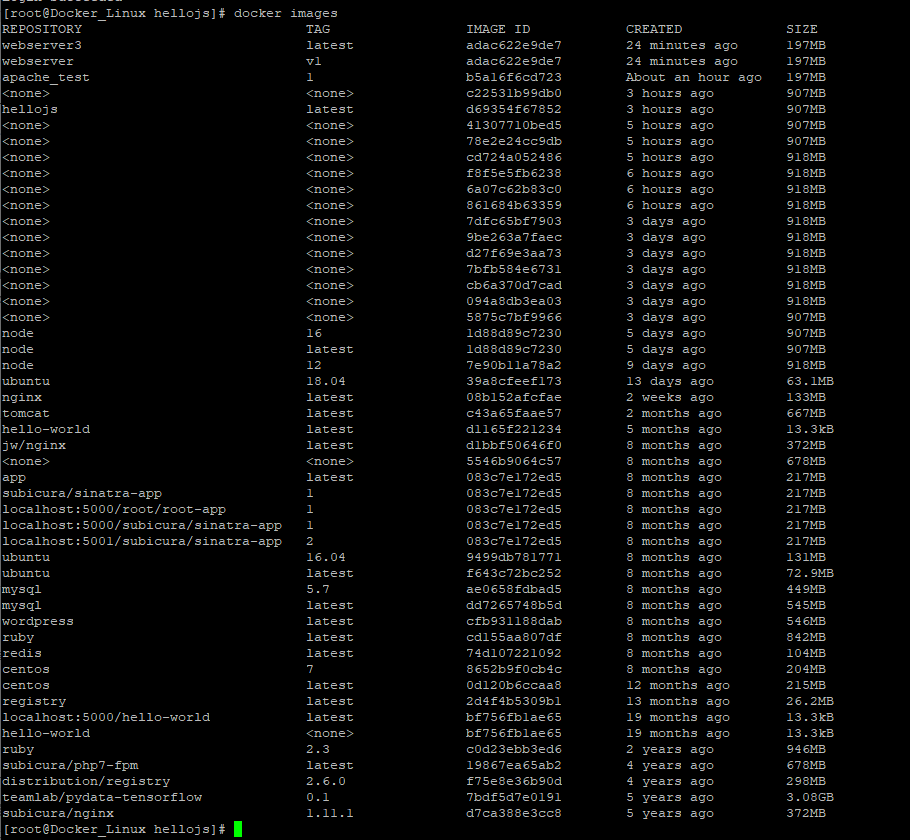Screen dimensions: 910x840
Task: Click image ID c22531b99db0
Action: point(514,93)
